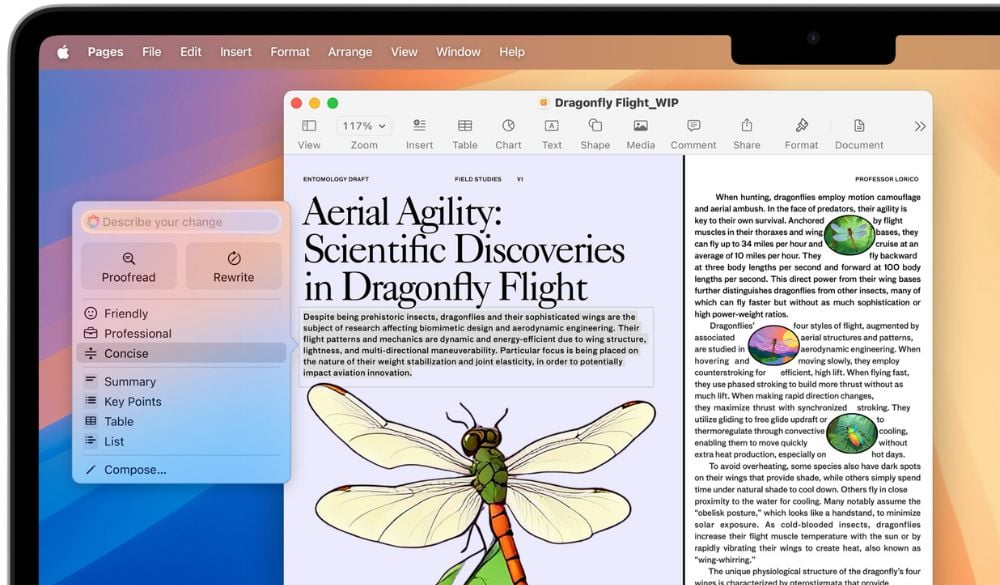Viewport: 1000px width, 585px height.
Task: Close the Dragonfly Flight_WIP window
Action: tap(297, 103)
